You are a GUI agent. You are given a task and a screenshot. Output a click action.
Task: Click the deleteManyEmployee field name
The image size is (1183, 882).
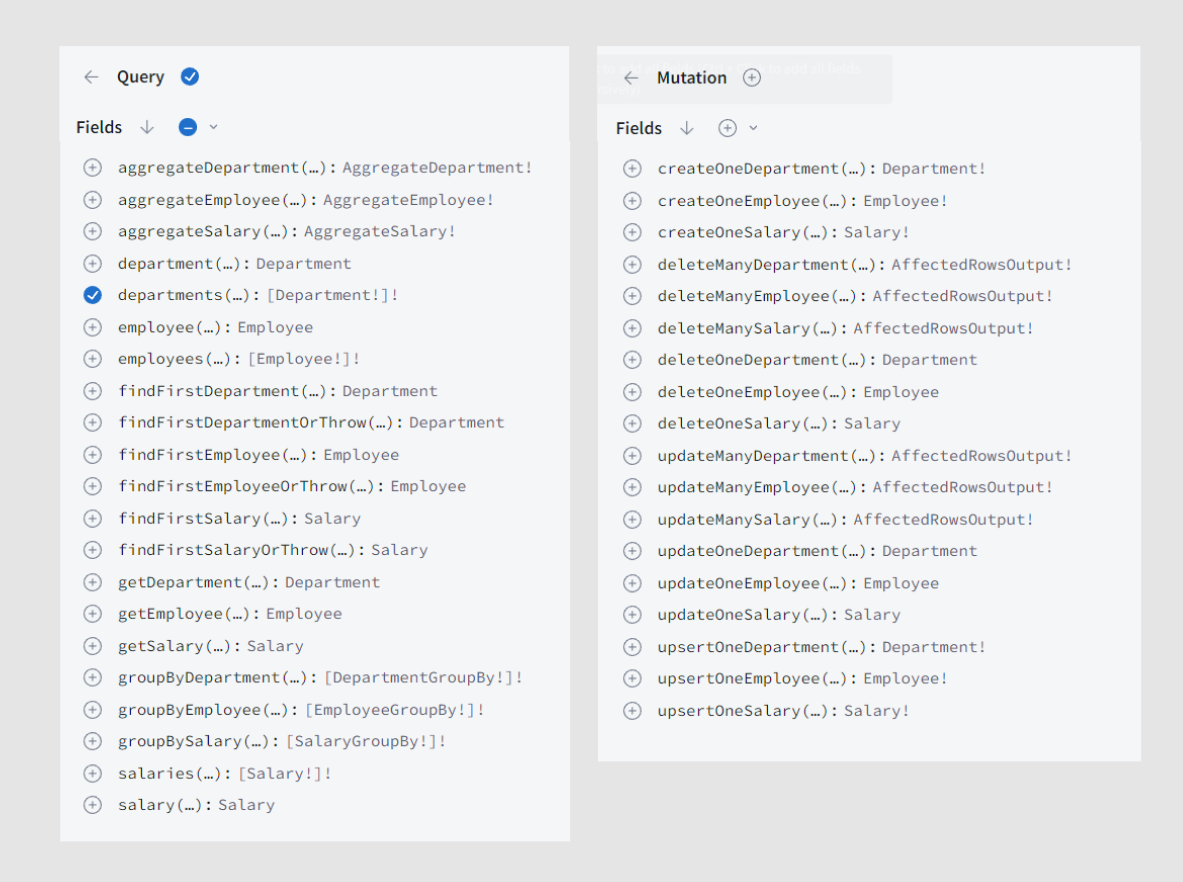click(742, 296)
